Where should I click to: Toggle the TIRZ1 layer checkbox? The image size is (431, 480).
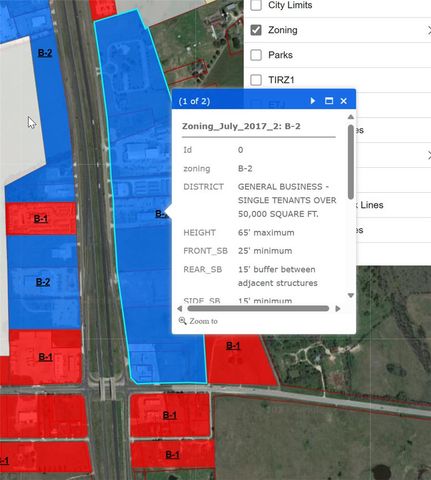click(x=256, y=80)
